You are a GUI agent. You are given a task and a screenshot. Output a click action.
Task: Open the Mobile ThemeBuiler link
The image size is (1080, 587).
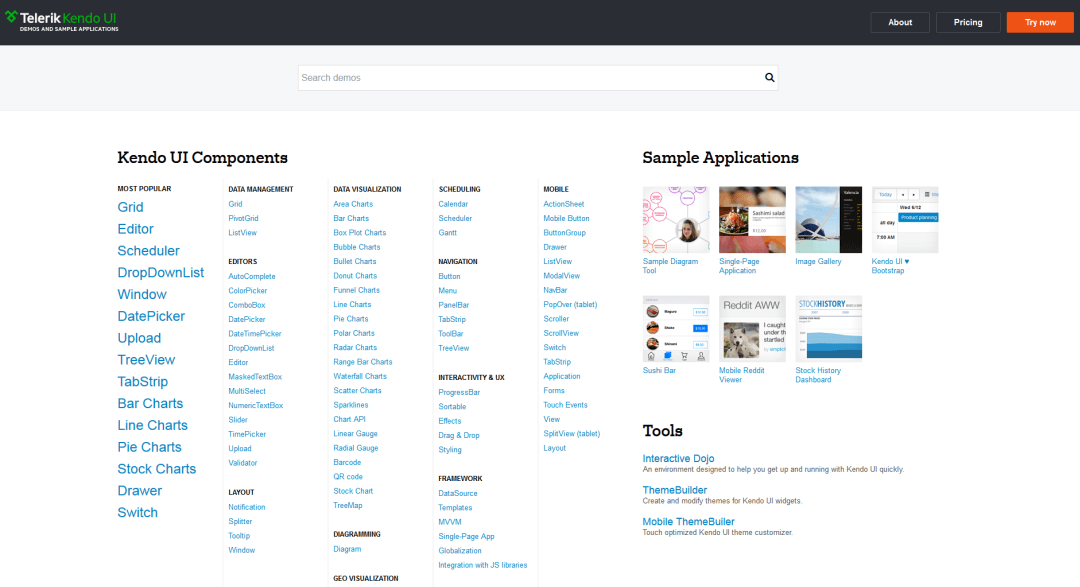click(x=688, y=522)
